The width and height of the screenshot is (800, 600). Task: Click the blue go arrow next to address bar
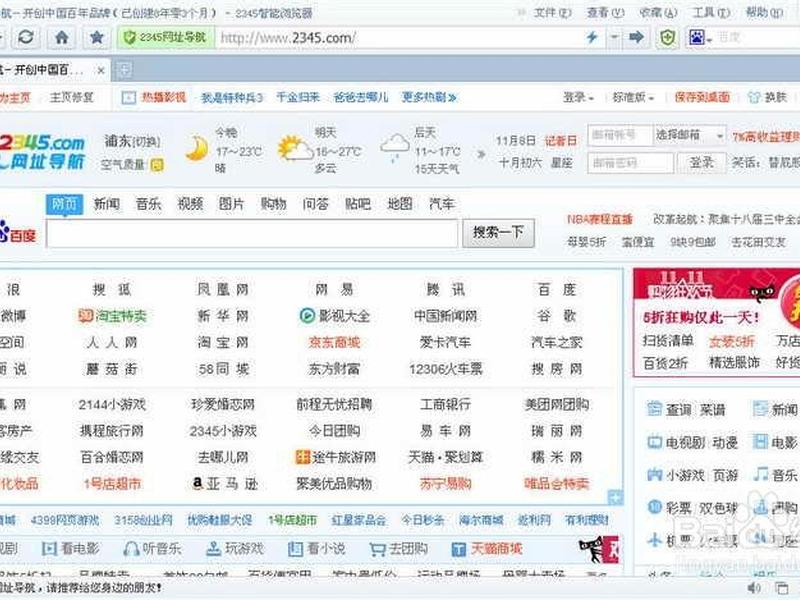(636, 37)
